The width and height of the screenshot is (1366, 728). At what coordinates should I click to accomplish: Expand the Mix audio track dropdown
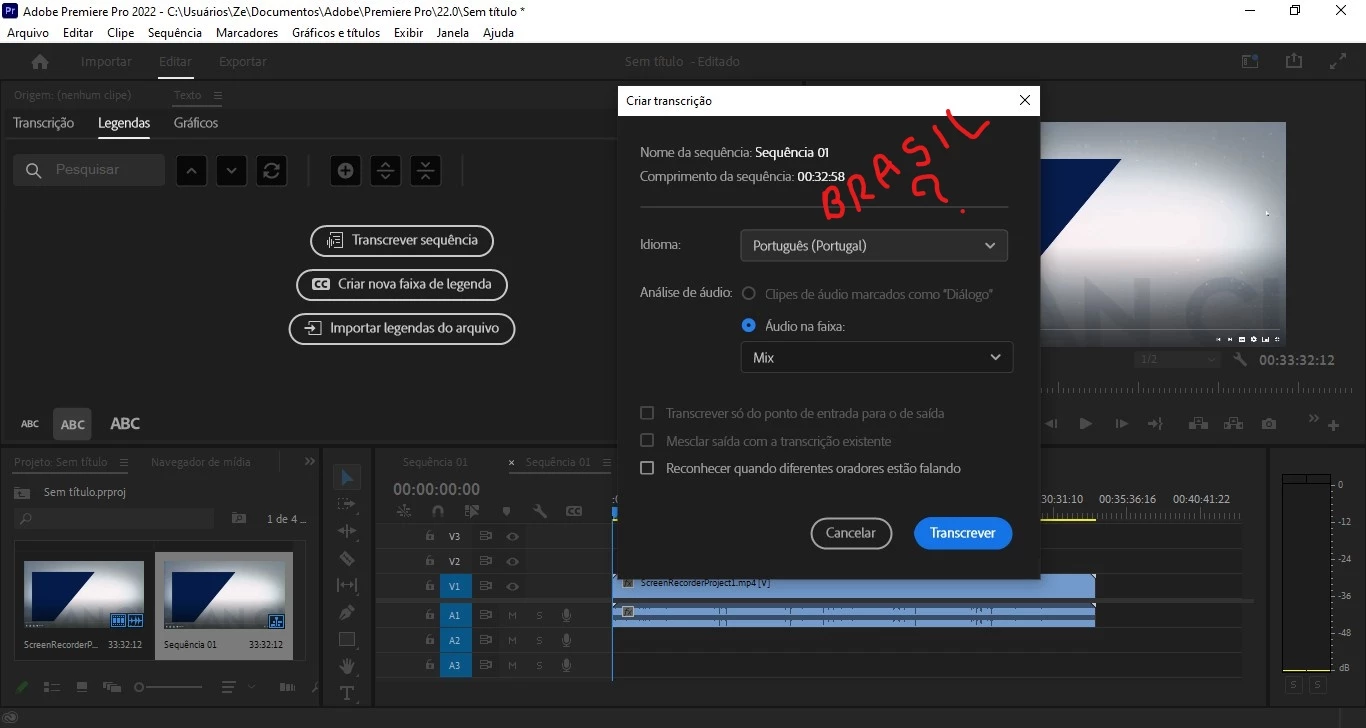(x=877, y=357)
